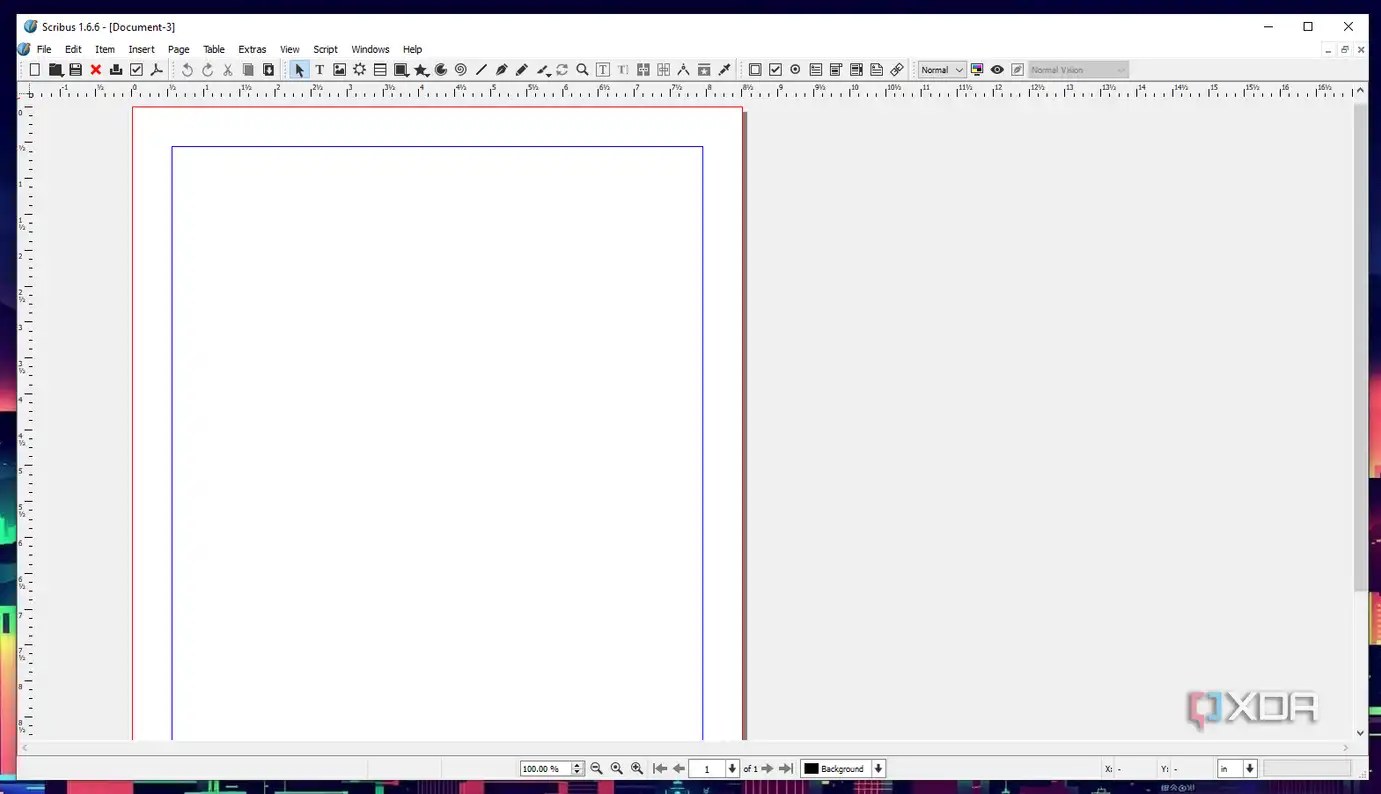Select the Shape tool
This screenshot has width=1381, height=794.
click(x=401, y=70)
